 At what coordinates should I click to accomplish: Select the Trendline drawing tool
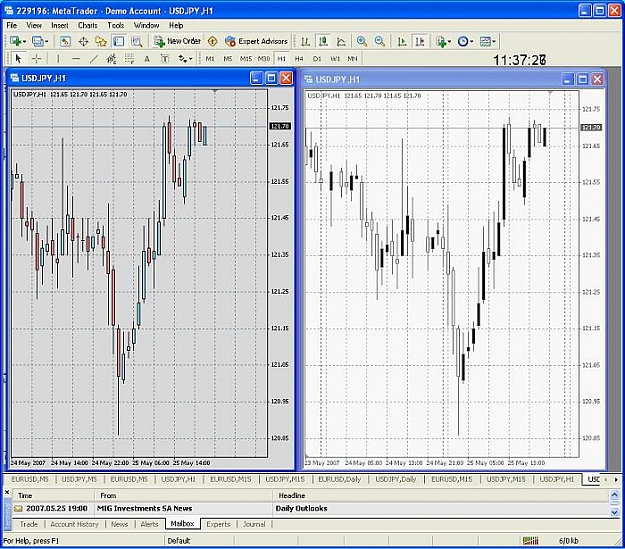[94, 59]
